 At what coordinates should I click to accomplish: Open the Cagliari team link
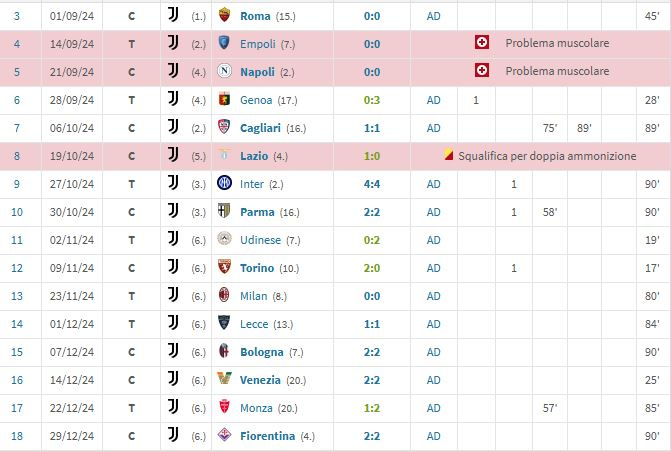point(260,128)
